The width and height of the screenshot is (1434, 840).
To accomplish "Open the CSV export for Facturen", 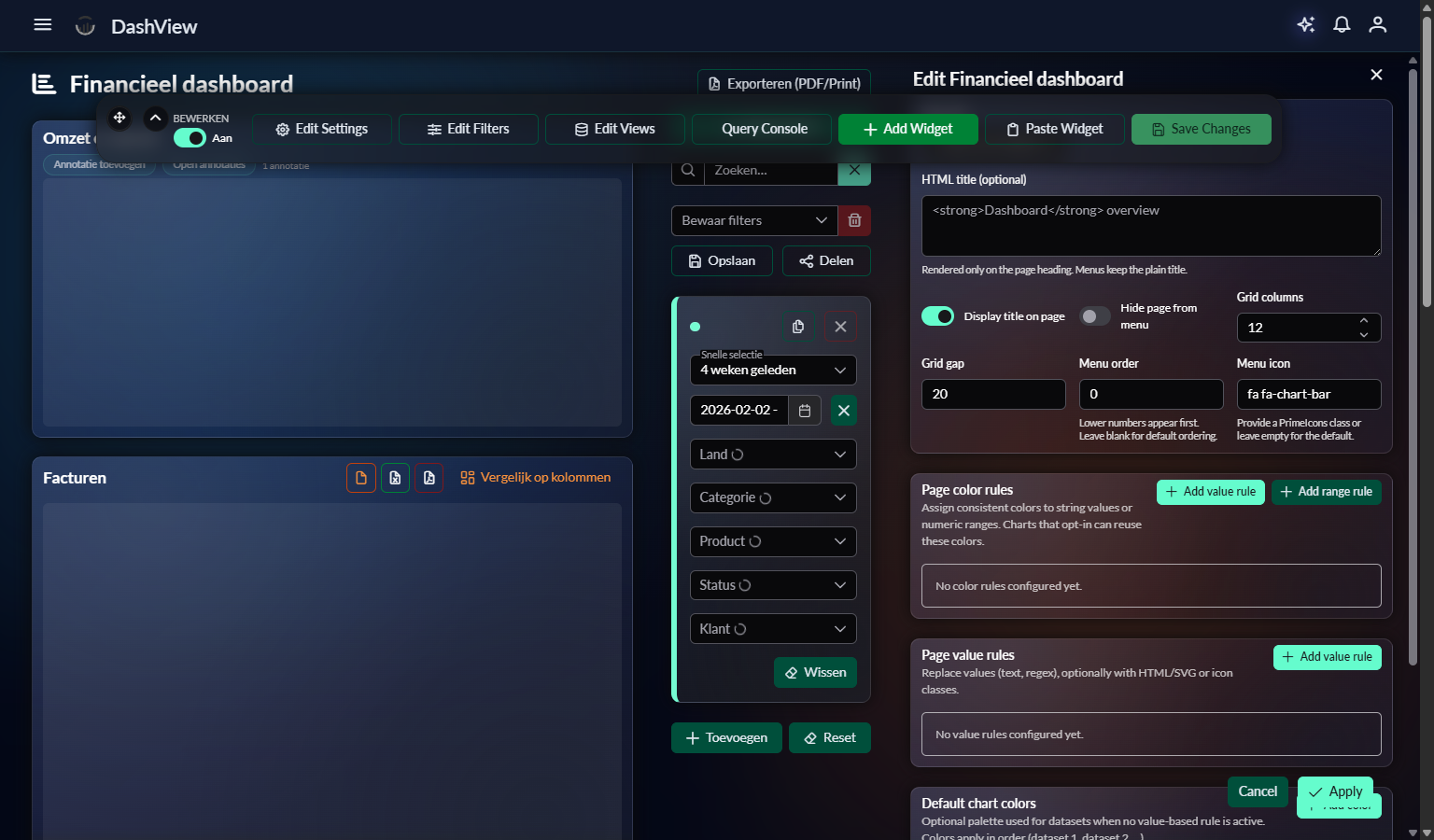I will [361, 477].
